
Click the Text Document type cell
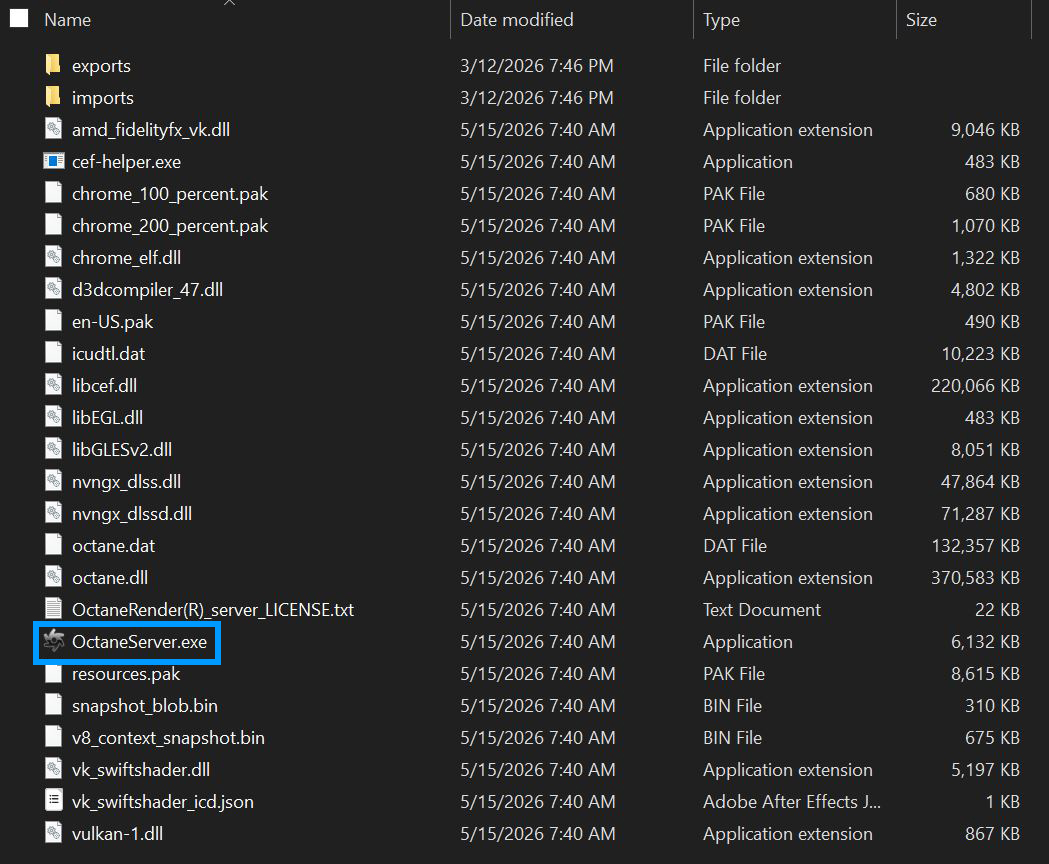(761, 610)
